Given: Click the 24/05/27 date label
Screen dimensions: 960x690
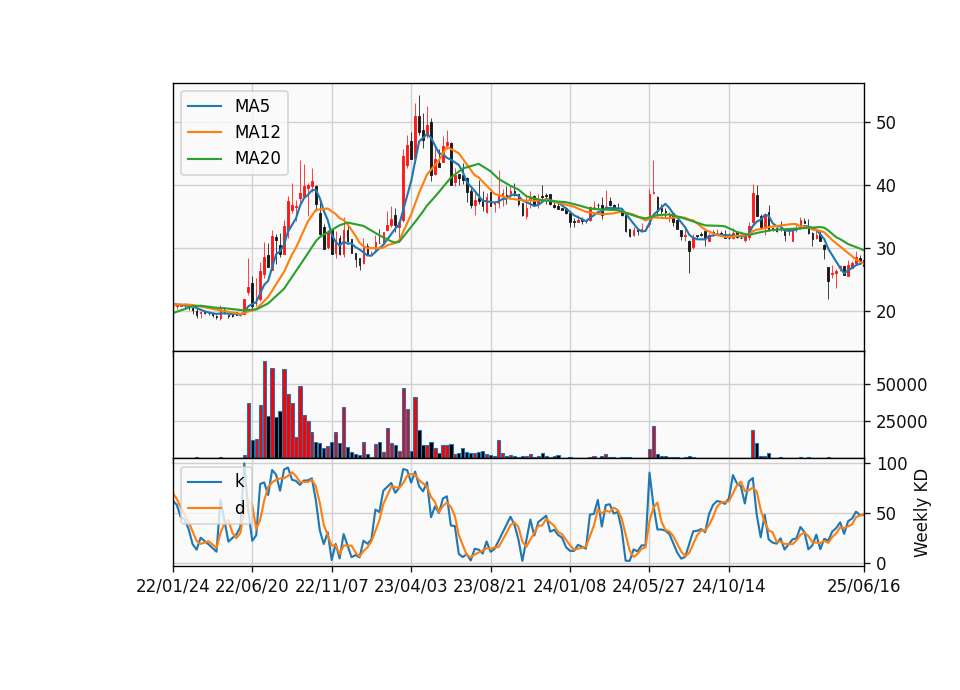Looking at the screenshot, I should [649, 587].
